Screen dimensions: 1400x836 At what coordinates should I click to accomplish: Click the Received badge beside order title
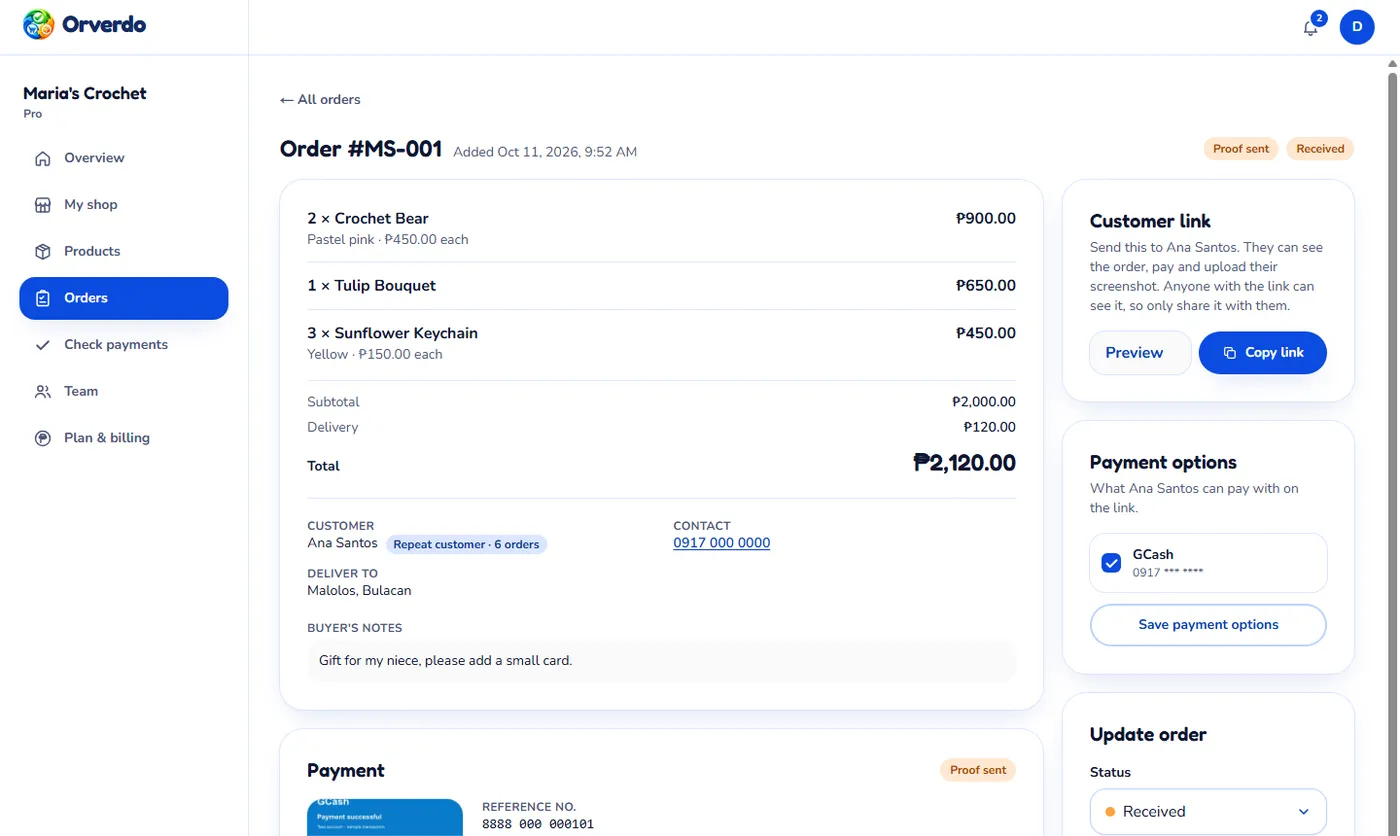point(1320,149)
